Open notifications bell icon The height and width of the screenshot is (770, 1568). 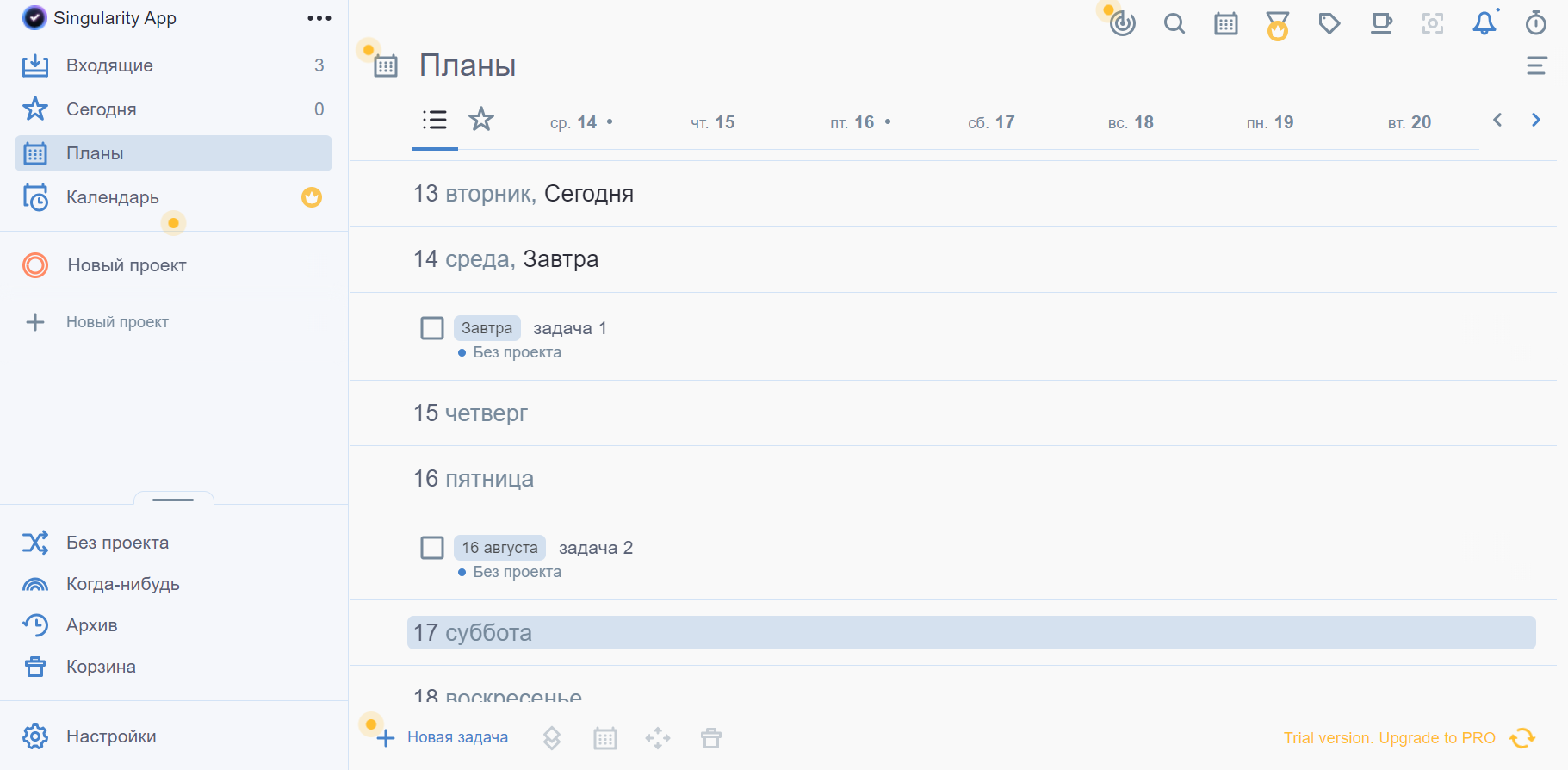pyautogui.click(x=1484, y=23)
